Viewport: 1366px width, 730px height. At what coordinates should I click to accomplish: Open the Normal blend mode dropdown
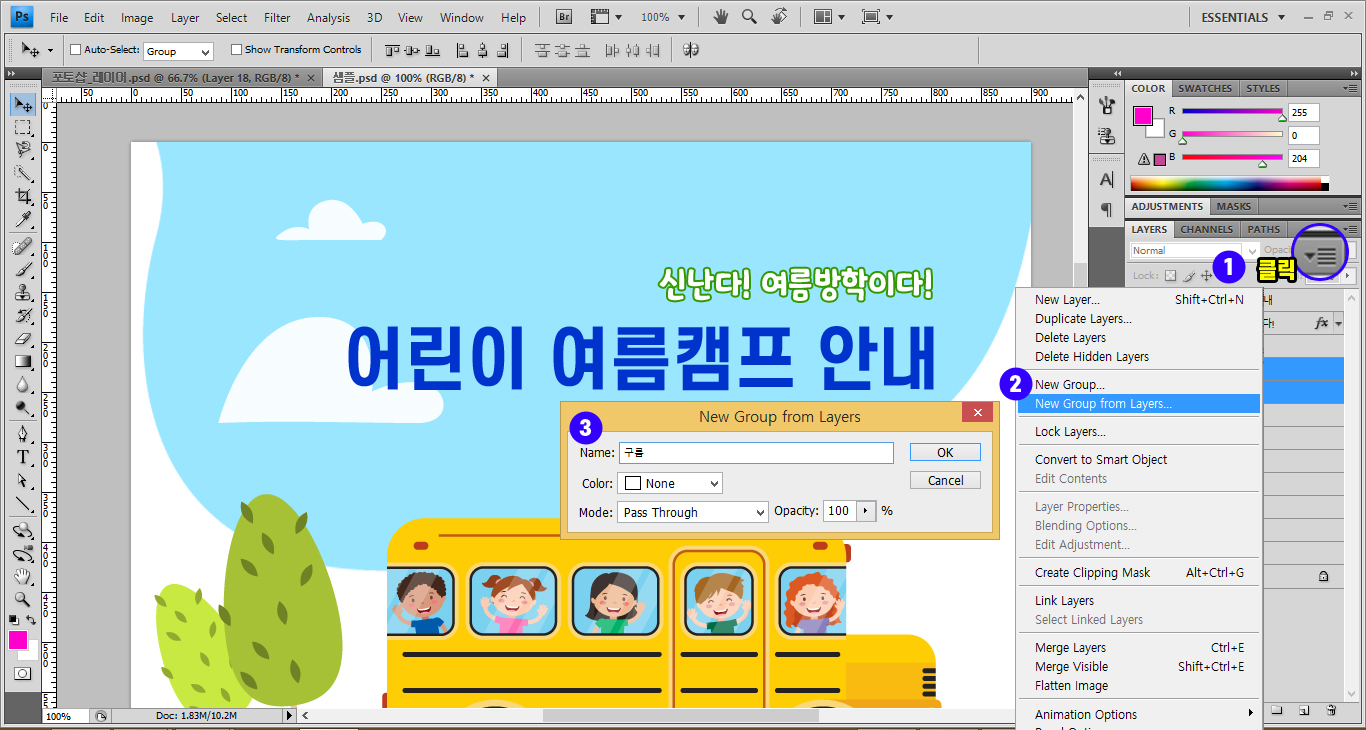1195,251
